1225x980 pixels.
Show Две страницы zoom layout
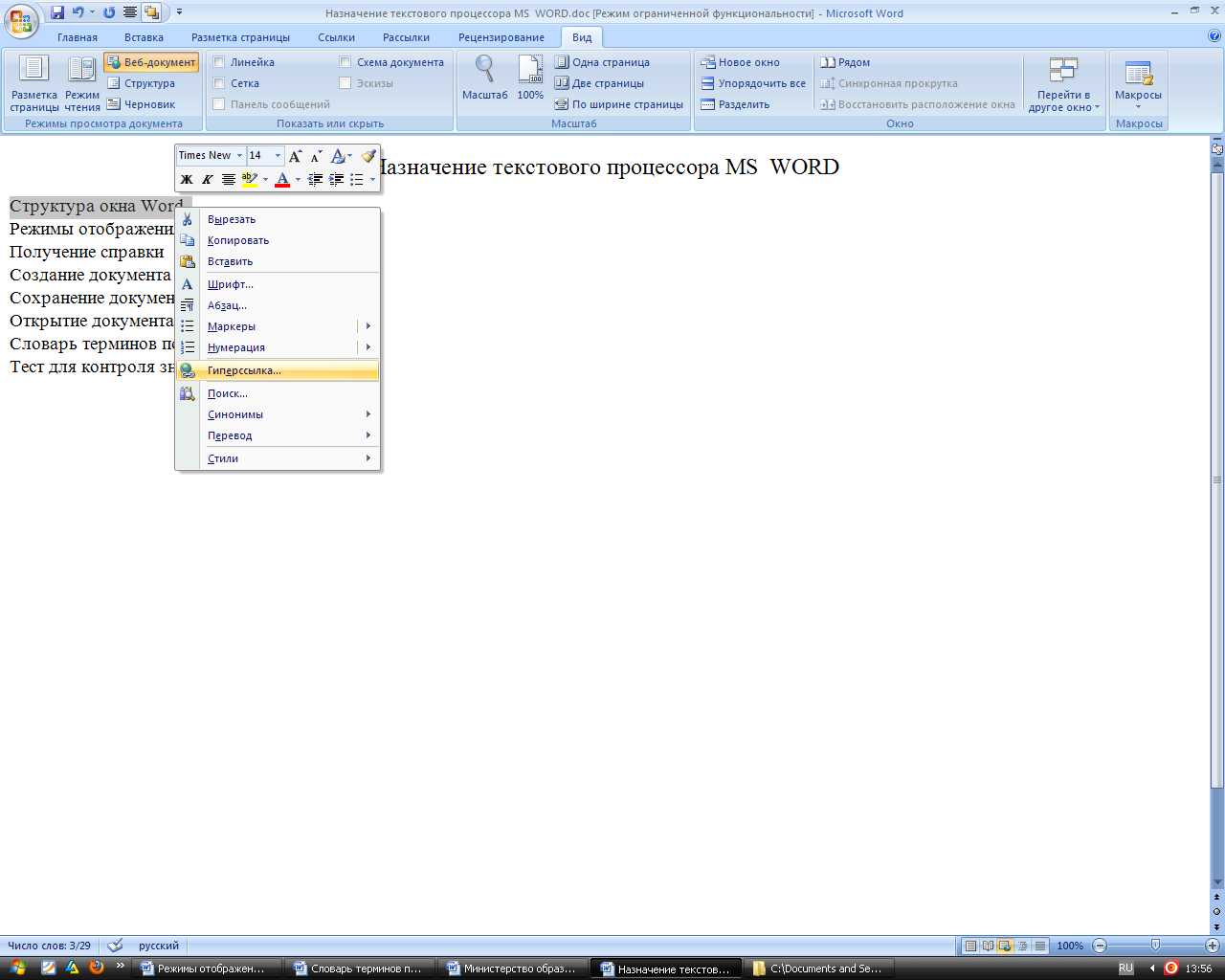click(599, 83)
